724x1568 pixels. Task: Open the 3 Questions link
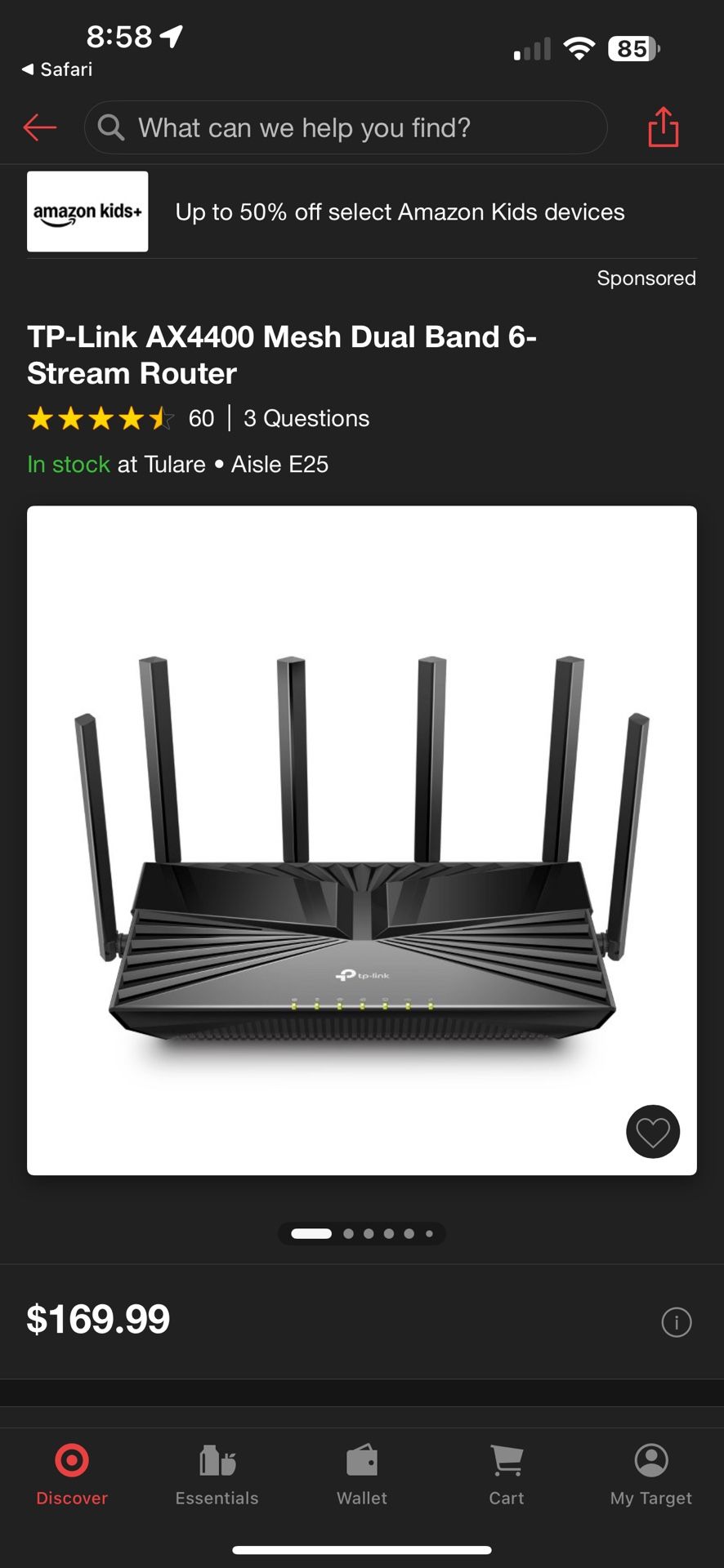(x=306, y=419)
